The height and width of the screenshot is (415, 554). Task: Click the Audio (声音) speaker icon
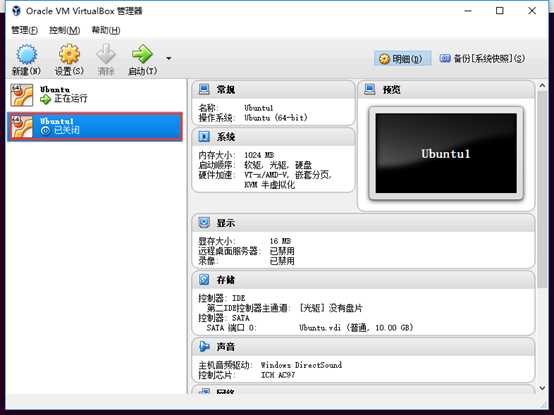click(204, 346)
